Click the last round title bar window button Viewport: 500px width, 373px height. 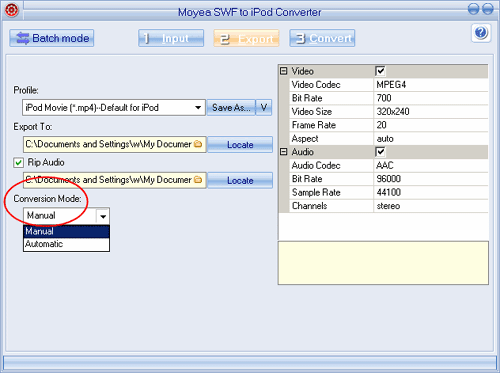[488, 9]
